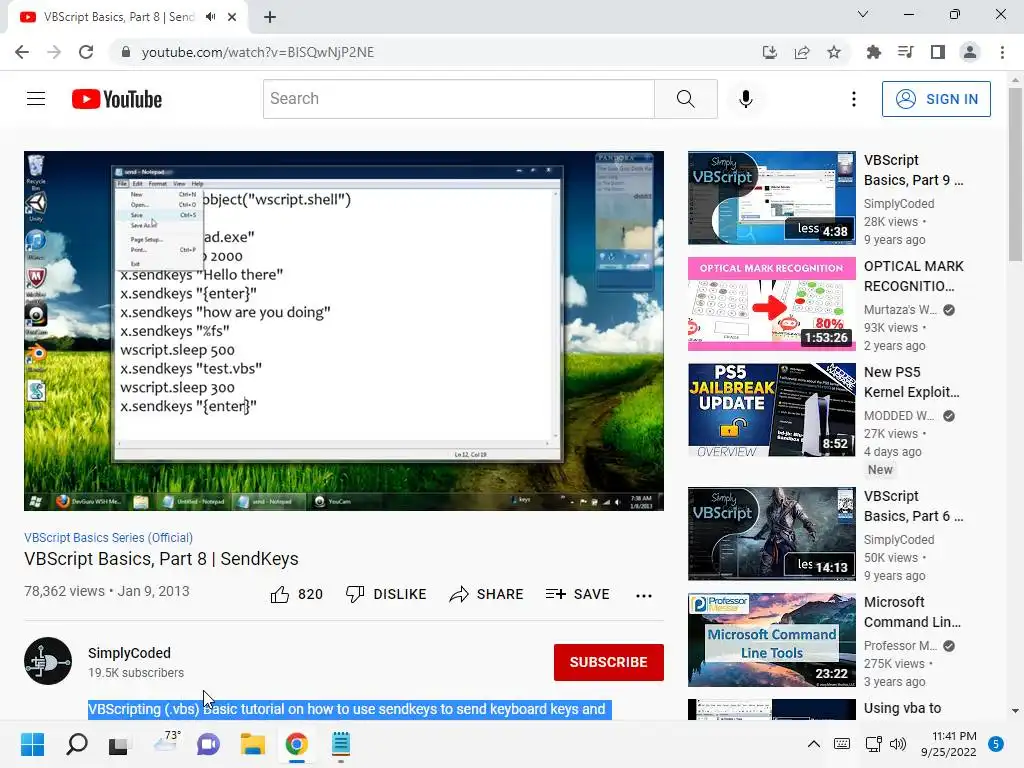1024x768 pixels.
Task: Open the Chrome profile avatar
Action: (970, 52)
